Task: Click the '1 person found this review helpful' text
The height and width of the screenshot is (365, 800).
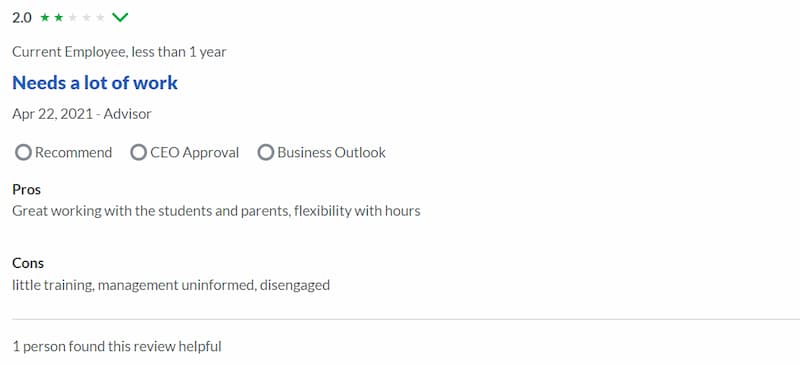Action: point(117,347)
